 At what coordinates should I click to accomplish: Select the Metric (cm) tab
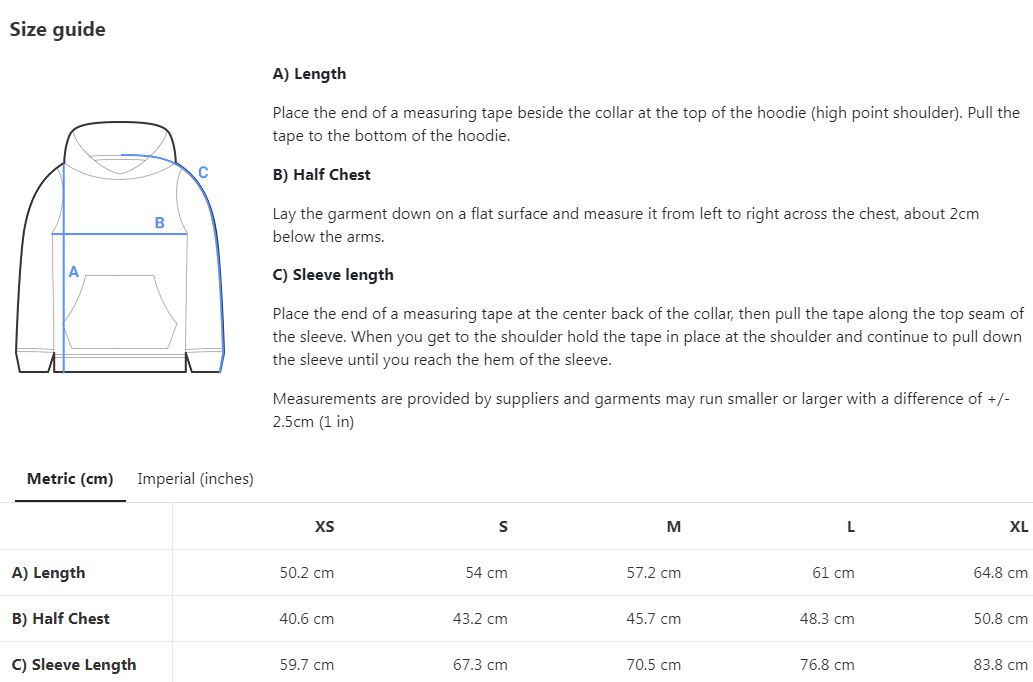coord(70,479)
